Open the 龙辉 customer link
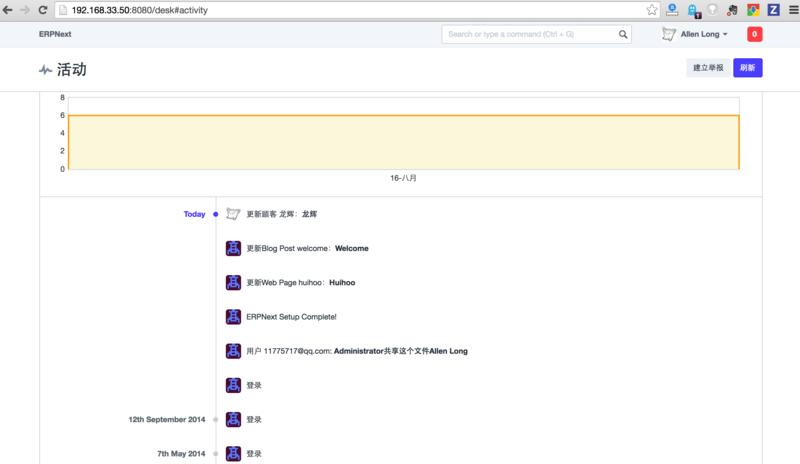The height and width of the screenshot is (464, 800). click(309, 214)
